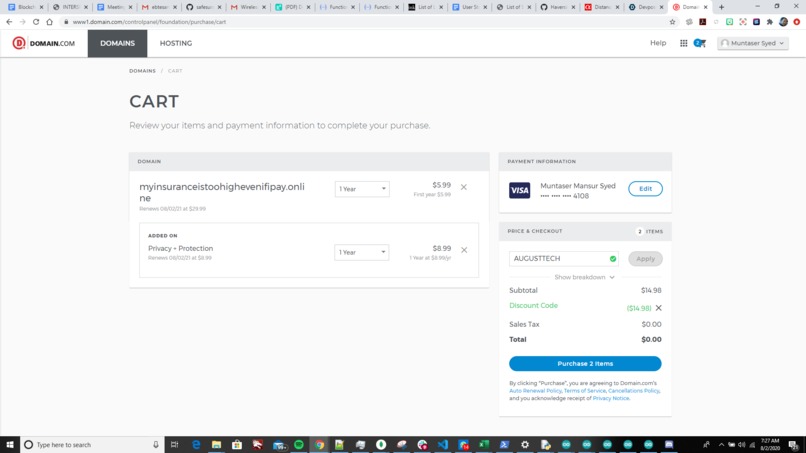Viewport: 806px width, 453px height.
Task: Switch to Chrome in the taskbar
Action: 319,444
